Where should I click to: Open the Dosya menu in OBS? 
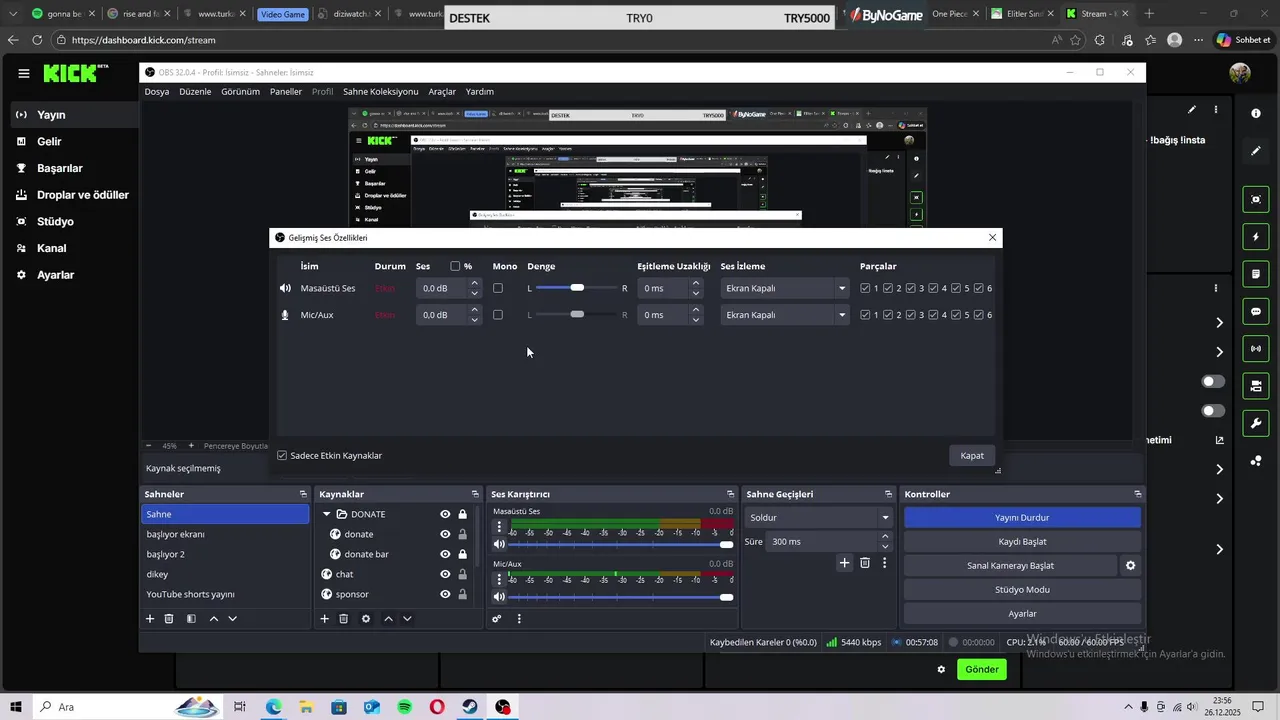(157, 91)
